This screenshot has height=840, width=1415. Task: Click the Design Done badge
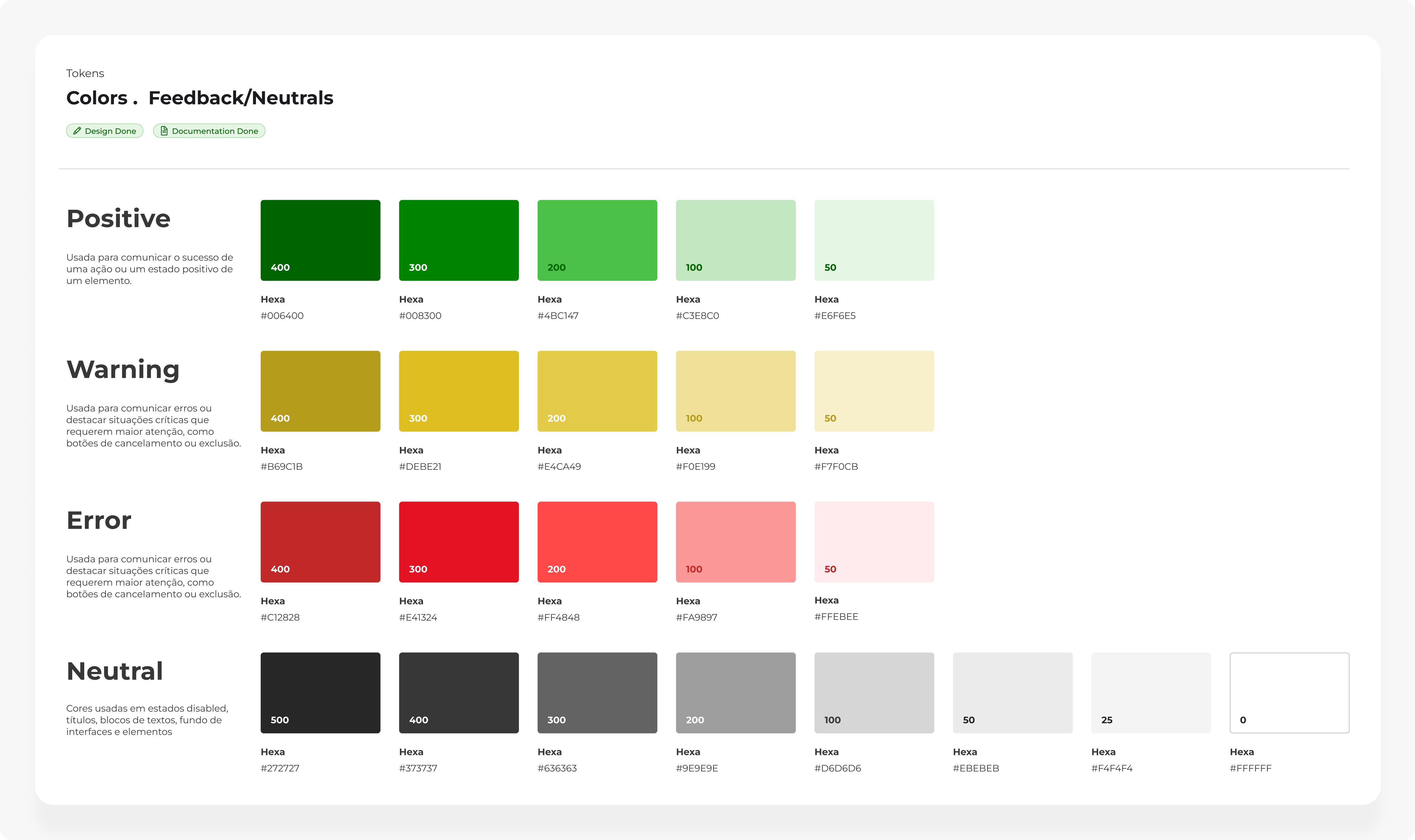click(104, 131)
